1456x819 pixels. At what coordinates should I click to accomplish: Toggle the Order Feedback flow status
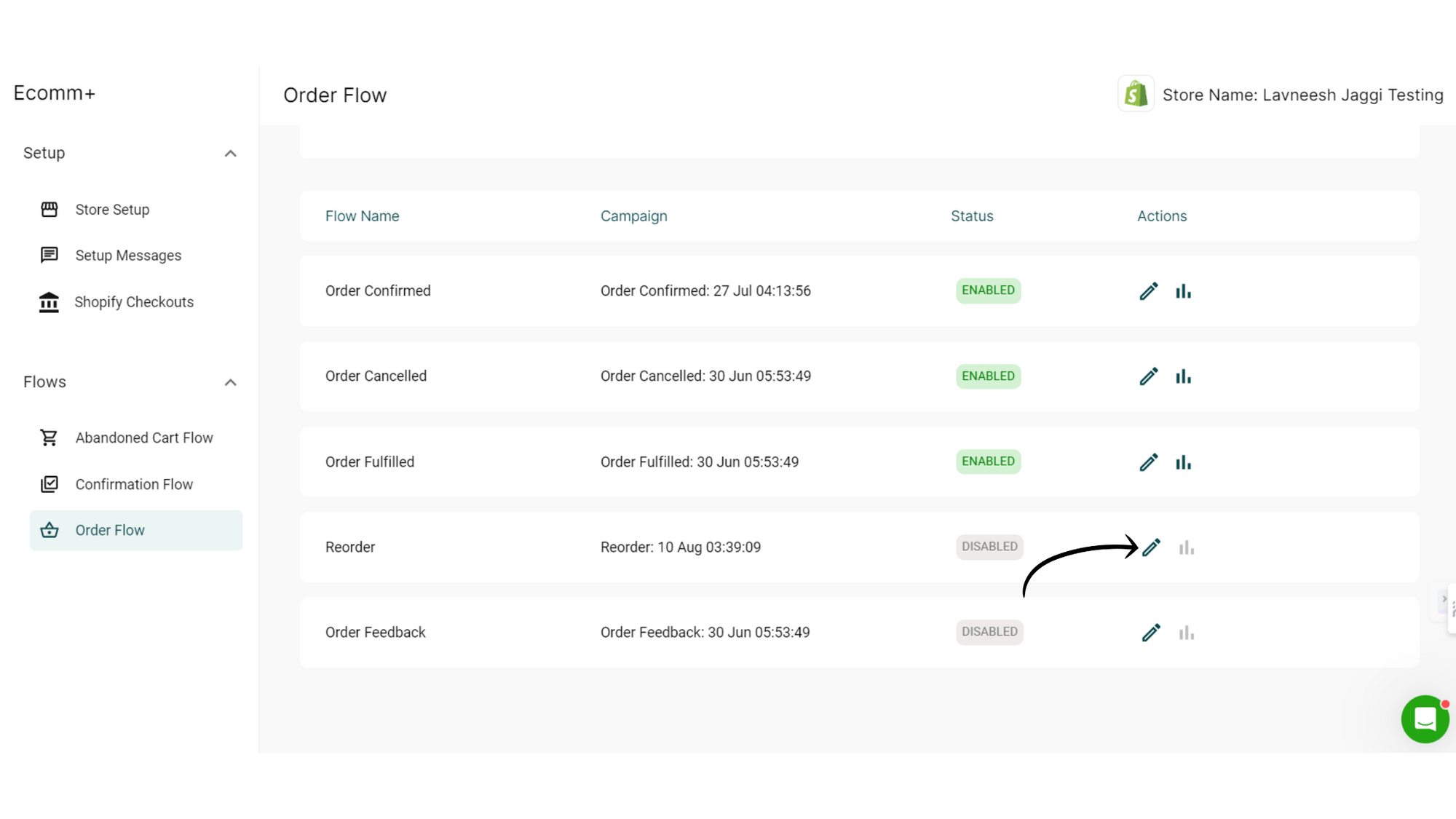(x=989, y=632)
